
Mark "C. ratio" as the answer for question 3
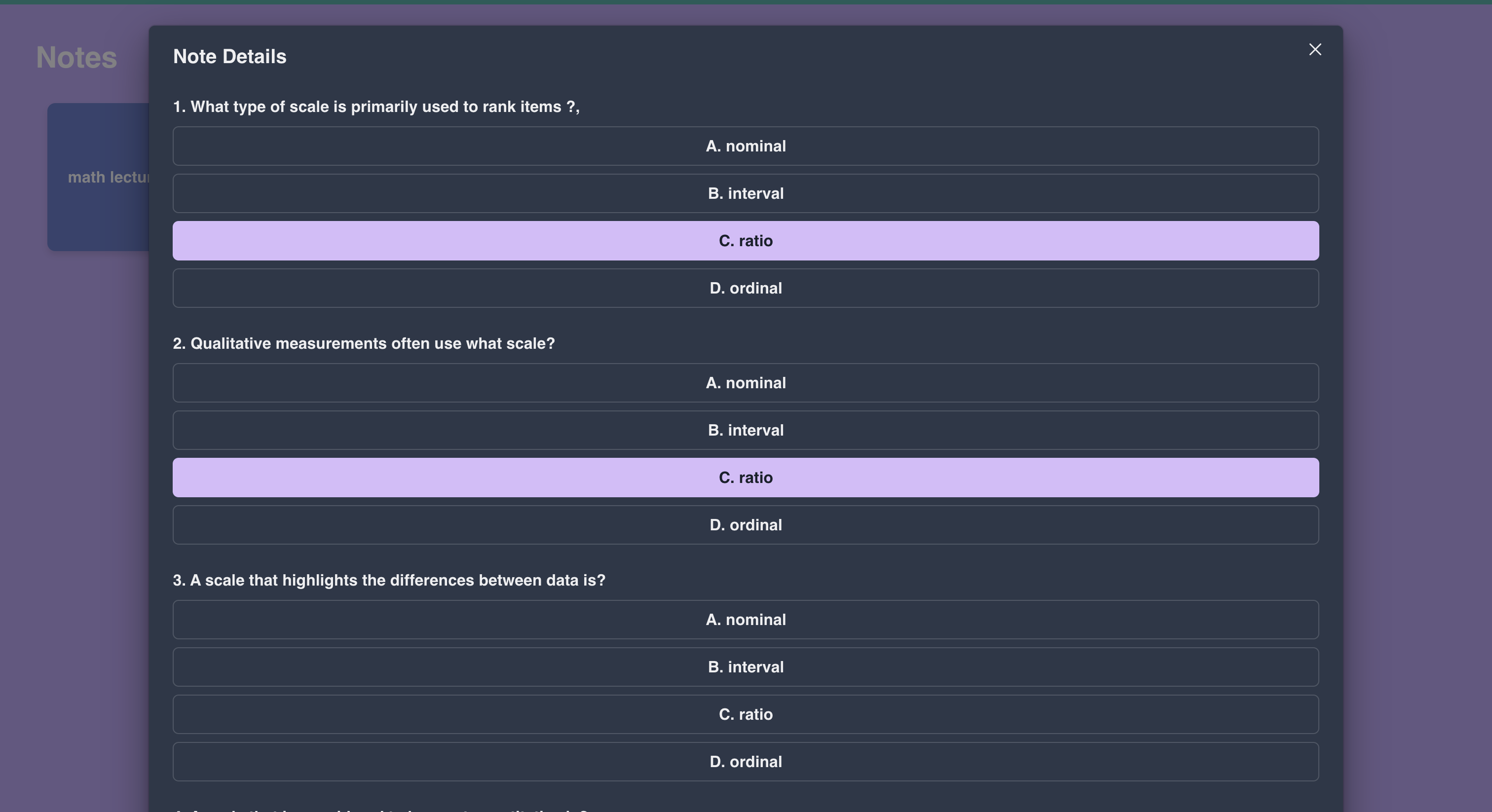(746, 714)
